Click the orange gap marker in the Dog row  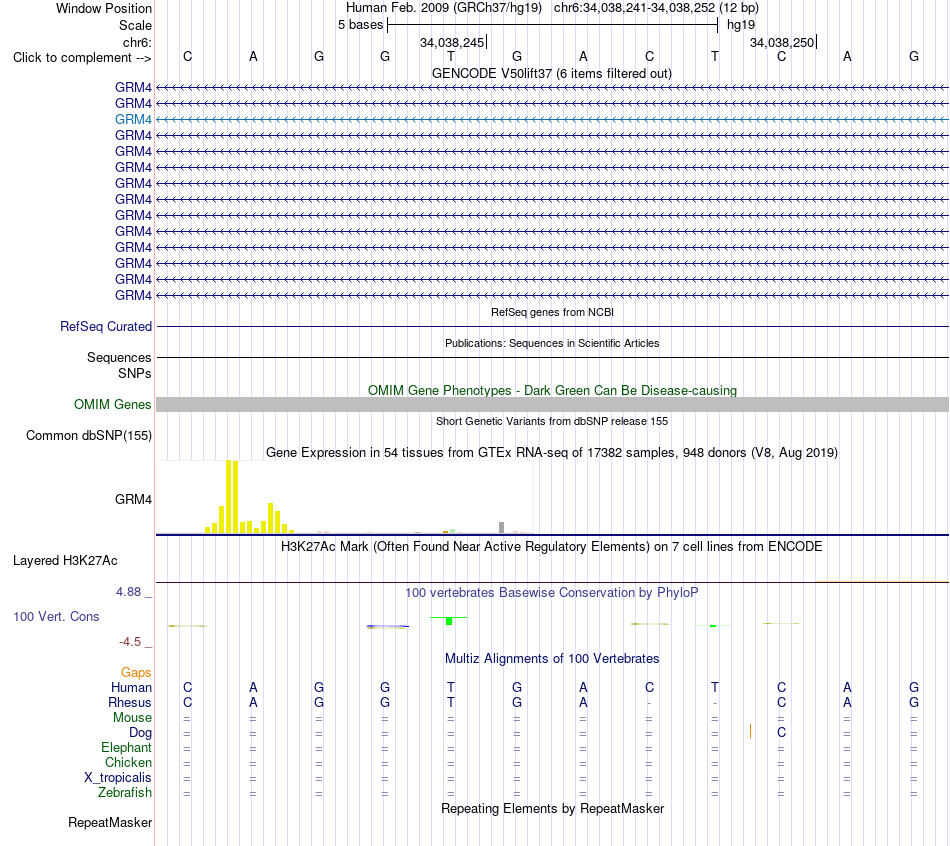(x=750, y=731)
